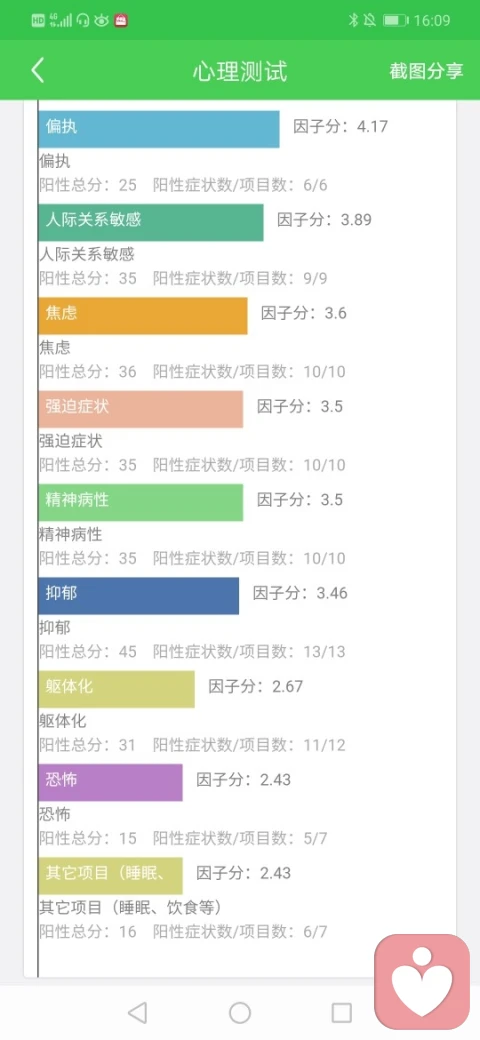Viewport: 480px width, 1040px height.
Task: Tap the recent apps square button
Action: (341, 1013)
